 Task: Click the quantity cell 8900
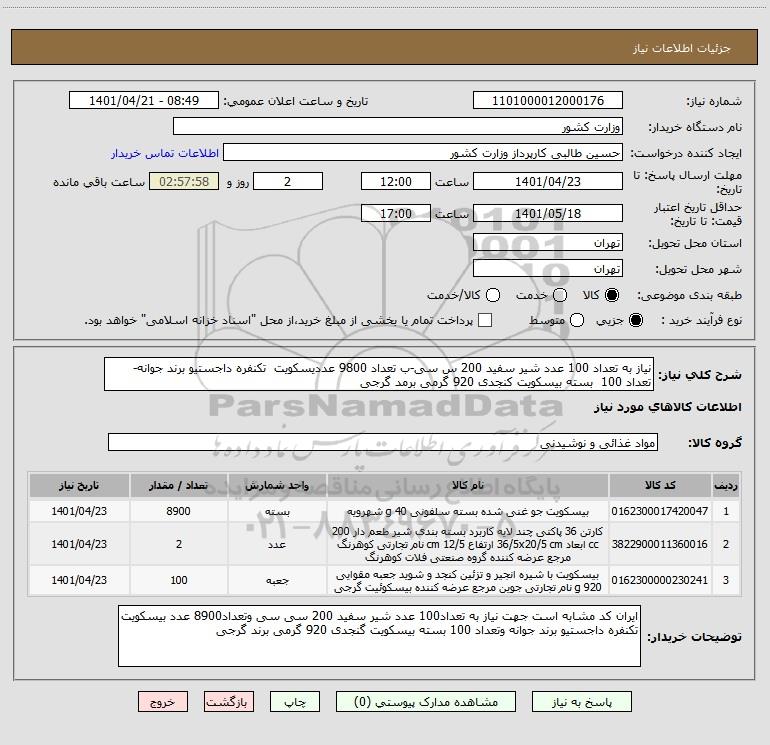(178, 511)
